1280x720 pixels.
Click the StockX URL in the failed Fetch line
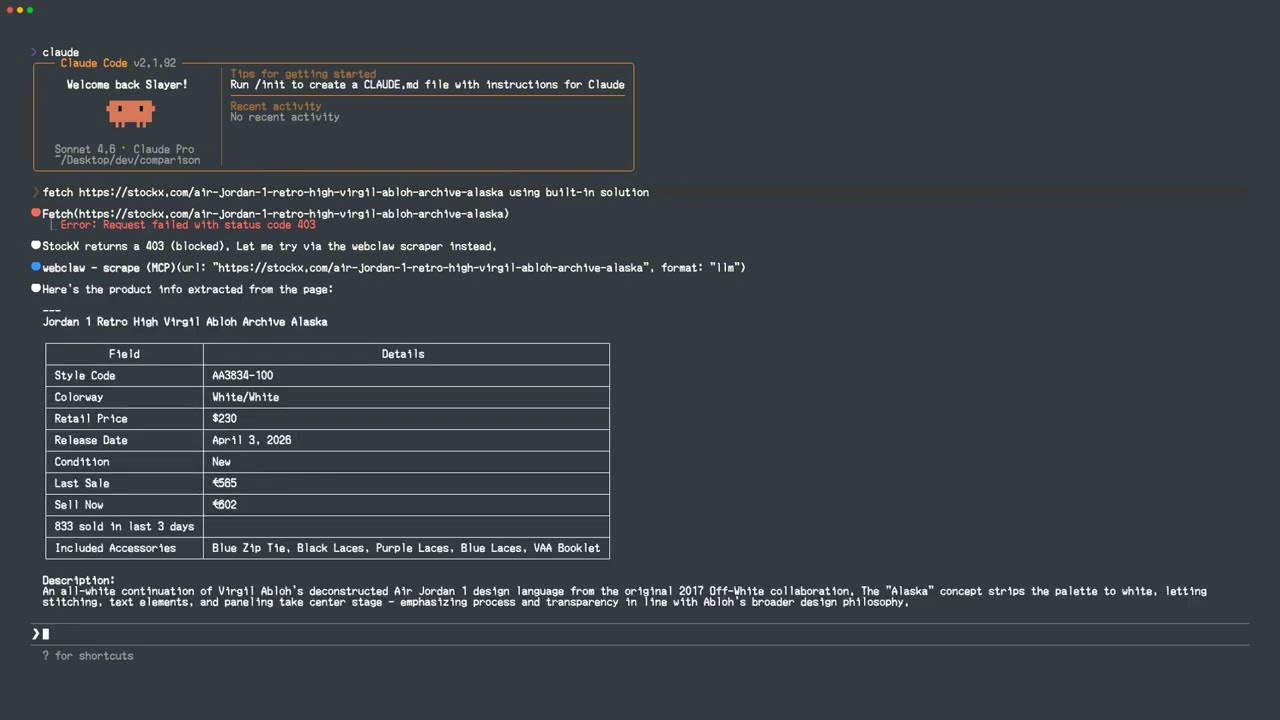click(x=291, y=214)
